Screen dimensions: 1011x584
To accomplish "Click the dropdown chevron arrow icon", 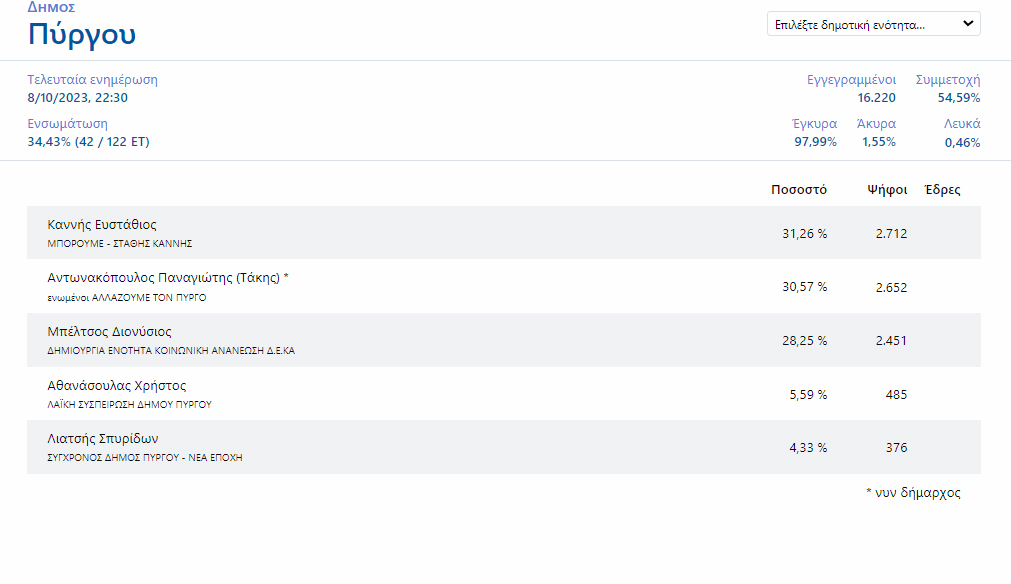I will tap(968, 24).
